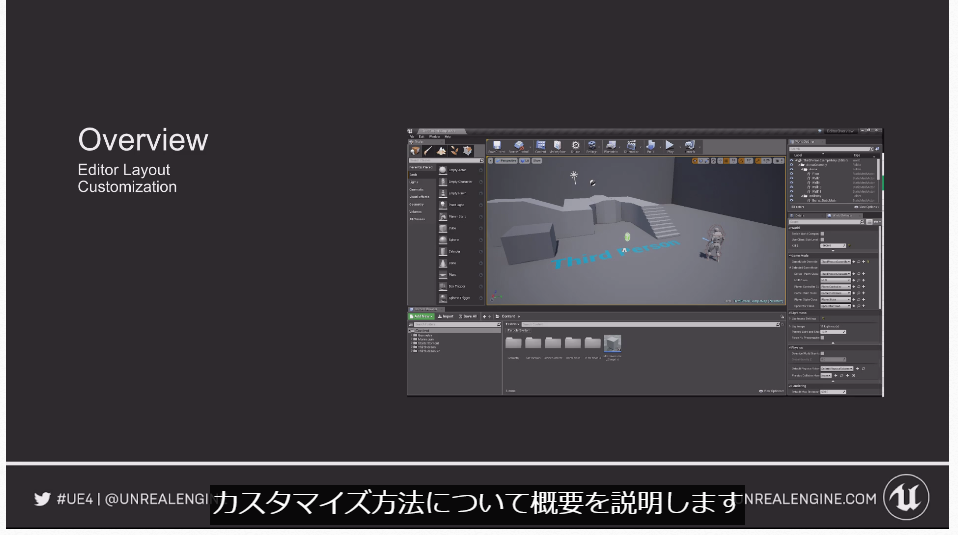Select the cube asset thumbnail in Content Browser

(x=612, y=343)
